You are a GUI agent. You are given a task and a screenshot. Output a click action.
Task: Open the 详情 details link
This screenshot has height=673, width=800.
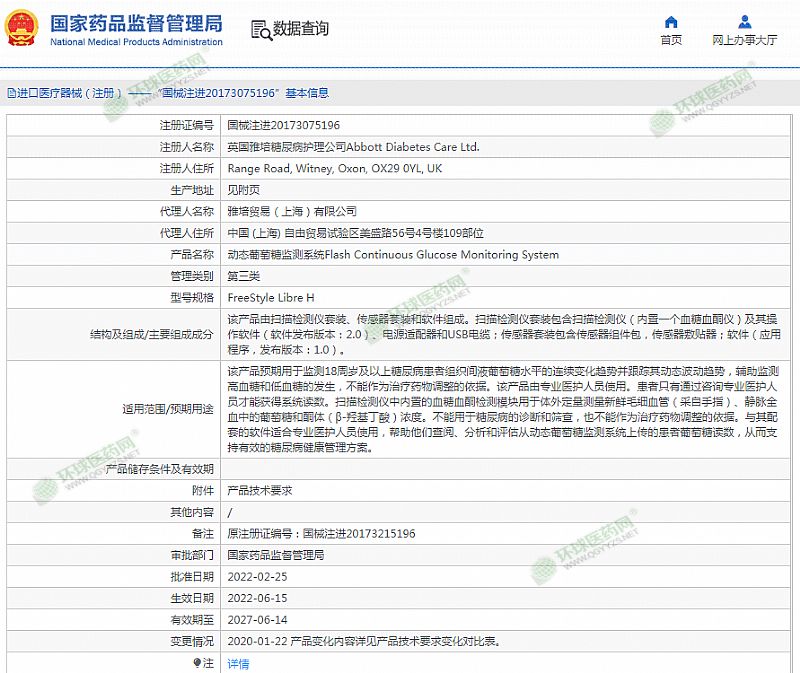238,663
